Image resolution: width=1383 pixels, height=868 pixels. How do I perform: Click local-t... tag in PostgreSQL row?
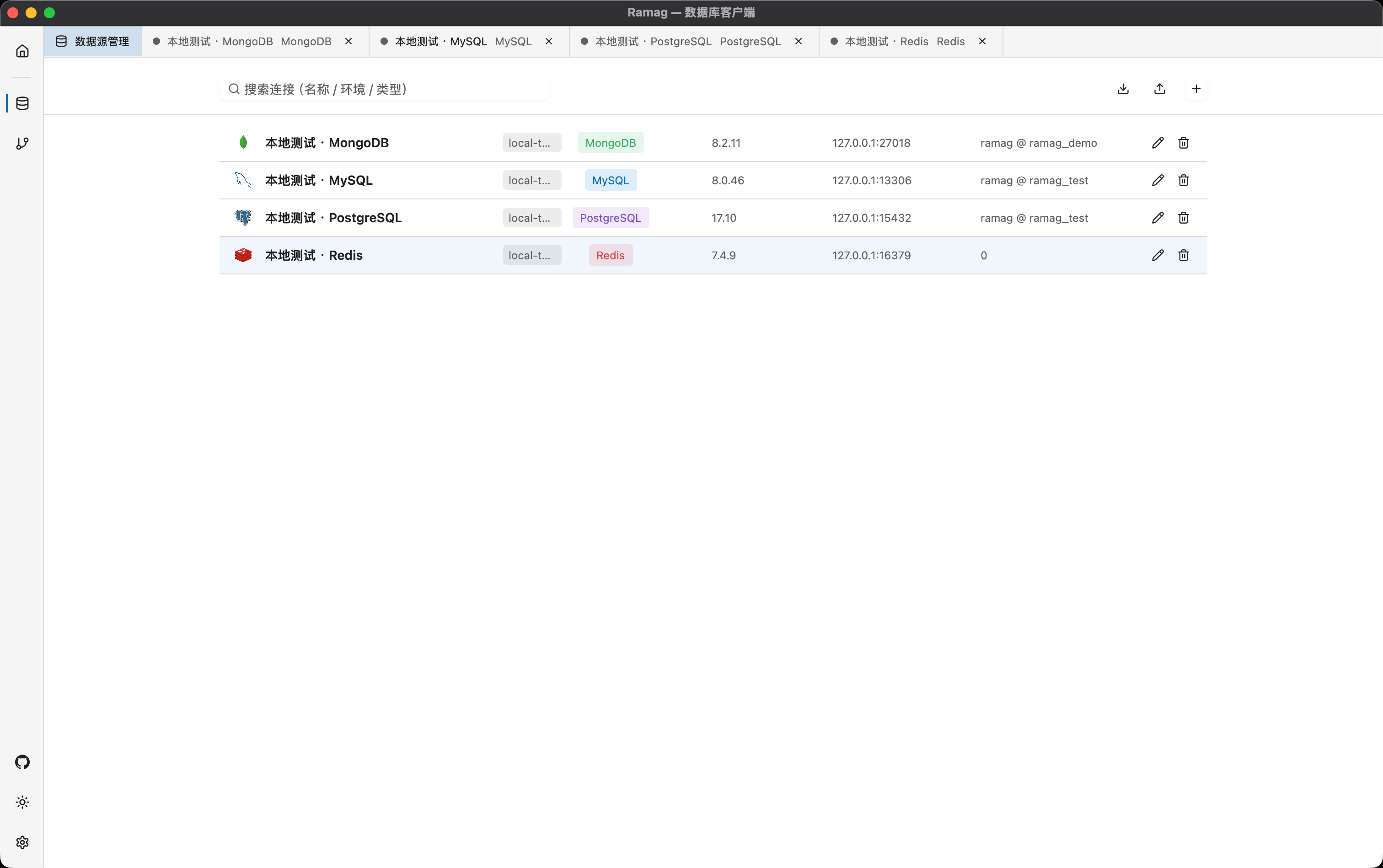click(x=531, y=218)
